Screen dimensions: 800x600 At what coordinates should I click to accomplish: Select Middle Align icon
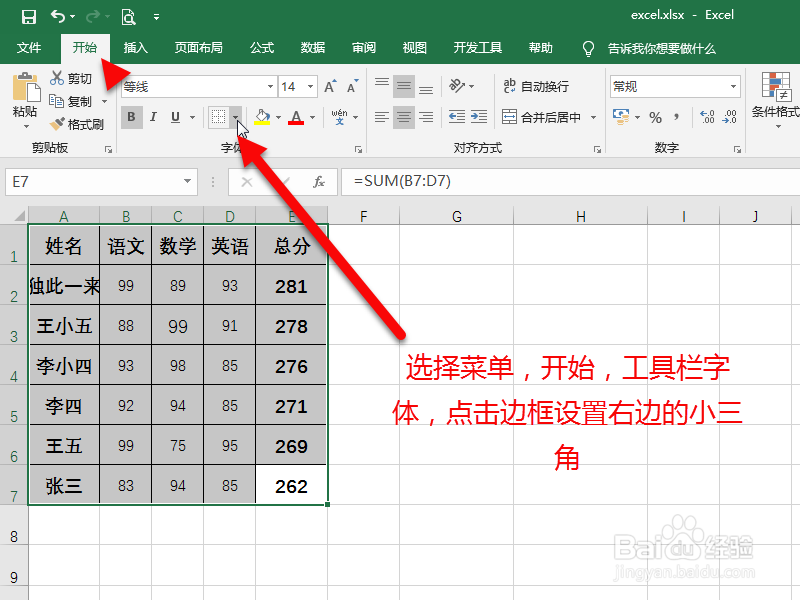point(404,86)
